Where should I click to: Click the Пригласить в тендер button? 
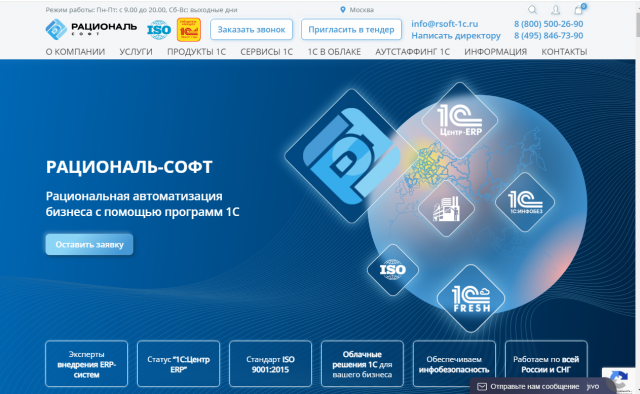(x=351, y=29)
